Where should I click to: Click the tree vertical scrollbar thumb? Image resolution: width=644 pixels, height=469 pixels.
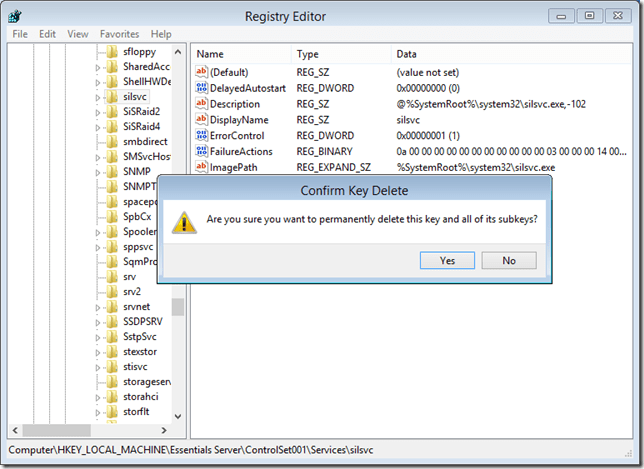tap(178, 307)
